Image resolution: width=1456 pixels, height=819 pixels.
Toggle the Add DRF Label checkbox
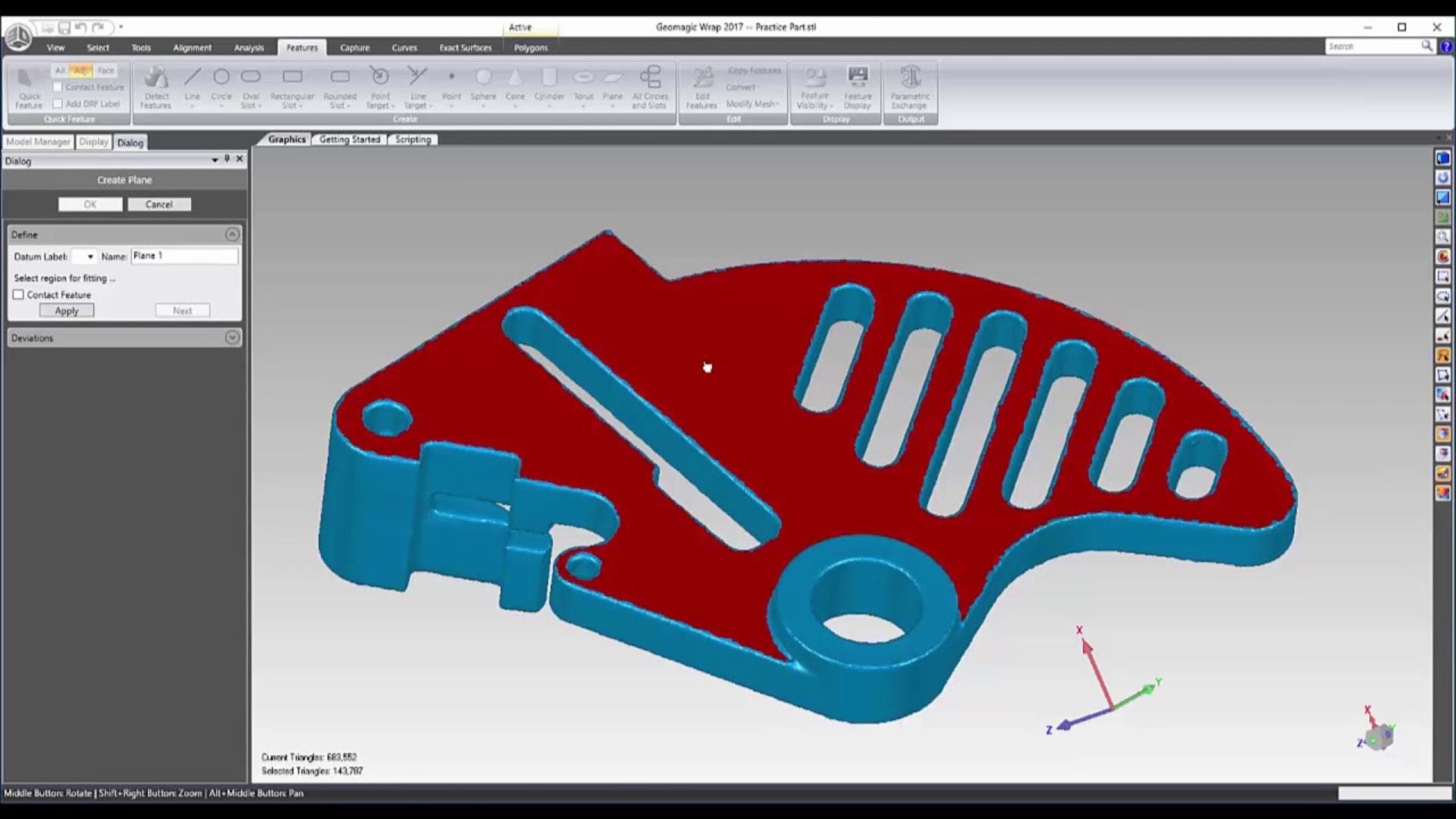click(x=58, y=104)
